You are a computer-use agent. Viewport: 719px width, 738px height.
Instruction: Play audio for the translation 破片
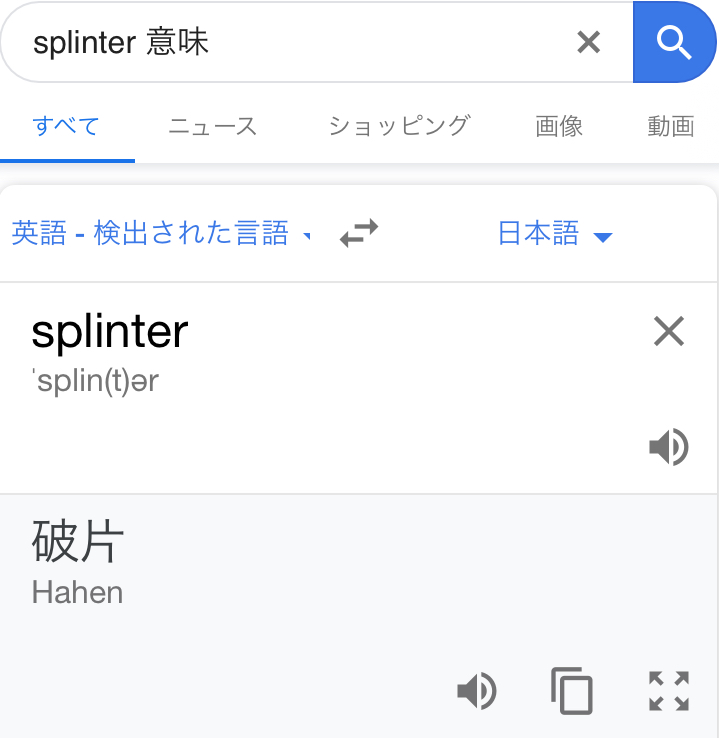click(x=476, y=690)
